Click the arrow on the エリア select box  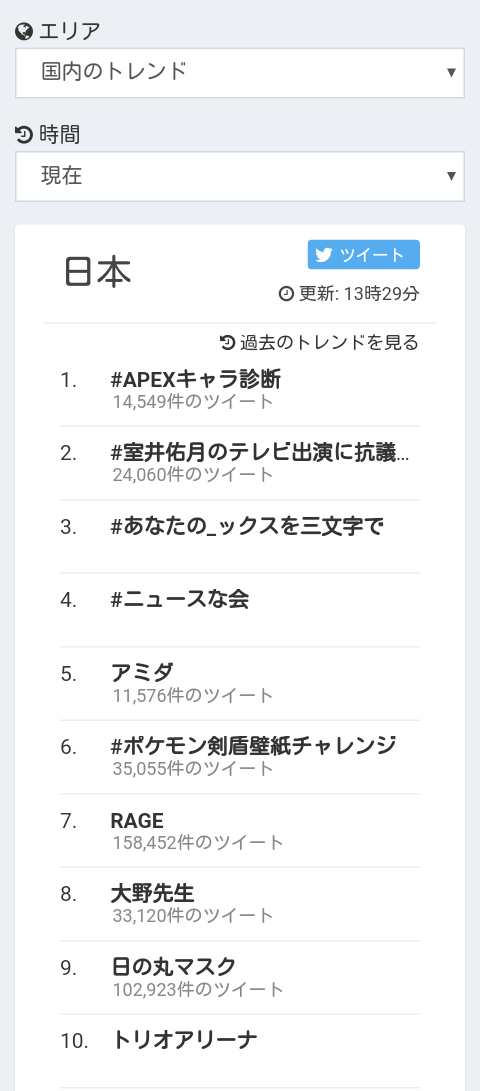point(451,72)
